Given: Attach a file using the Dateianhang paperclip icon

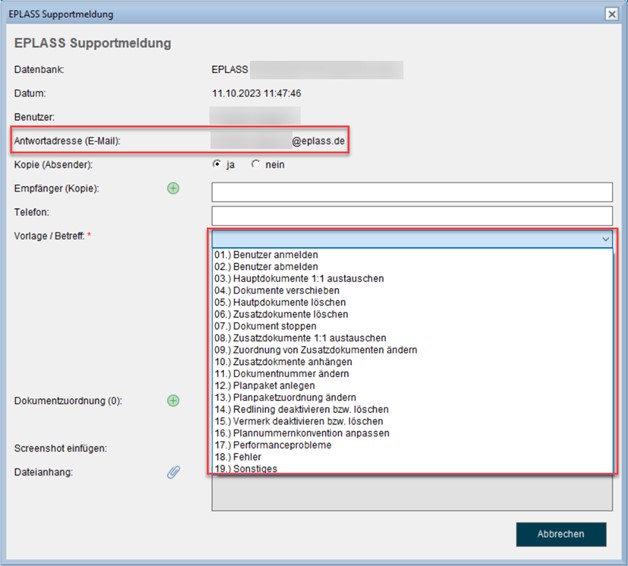Looking at the screenshot, I should [173, 473].
